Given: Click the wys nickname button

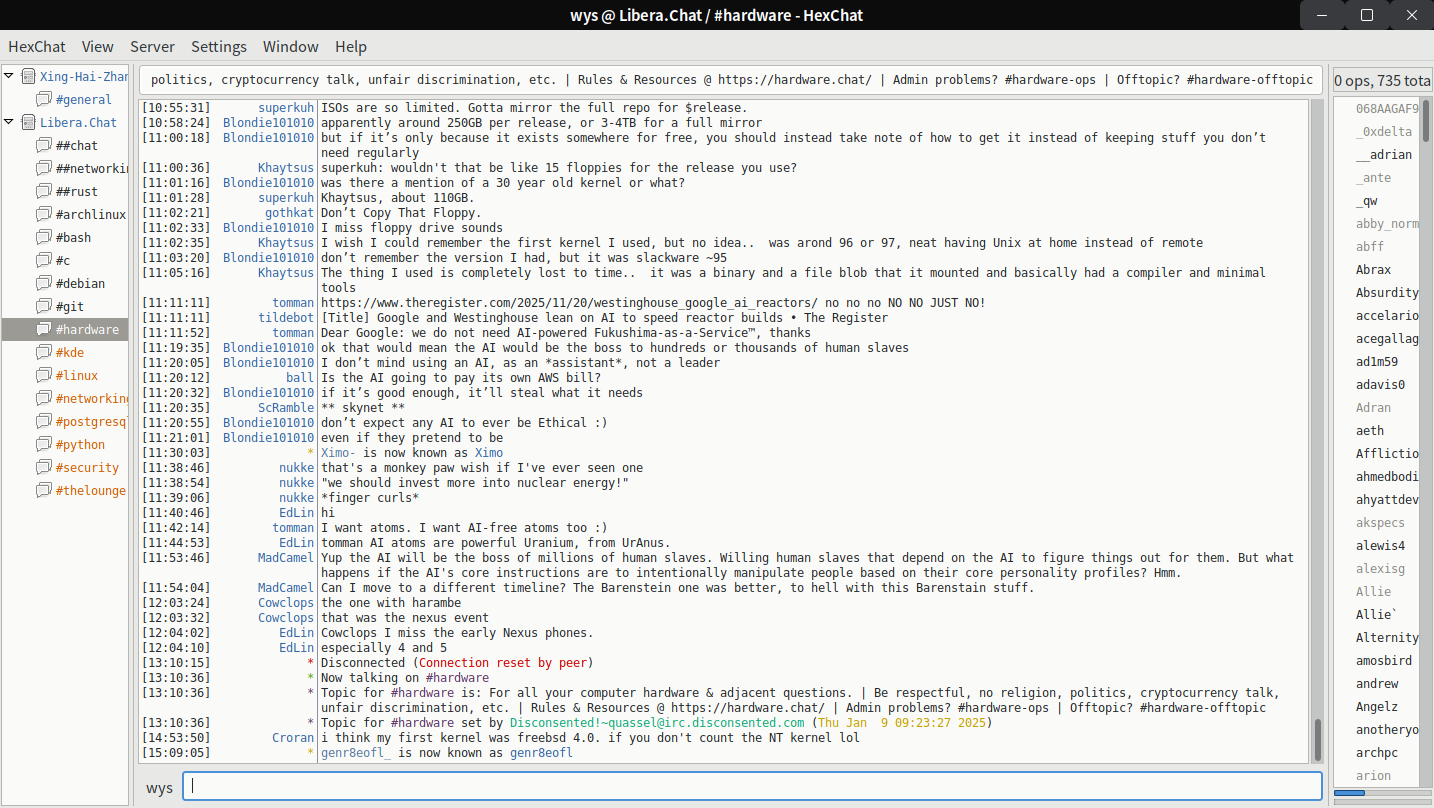Looking at the screenshot, I should (159, 787).
